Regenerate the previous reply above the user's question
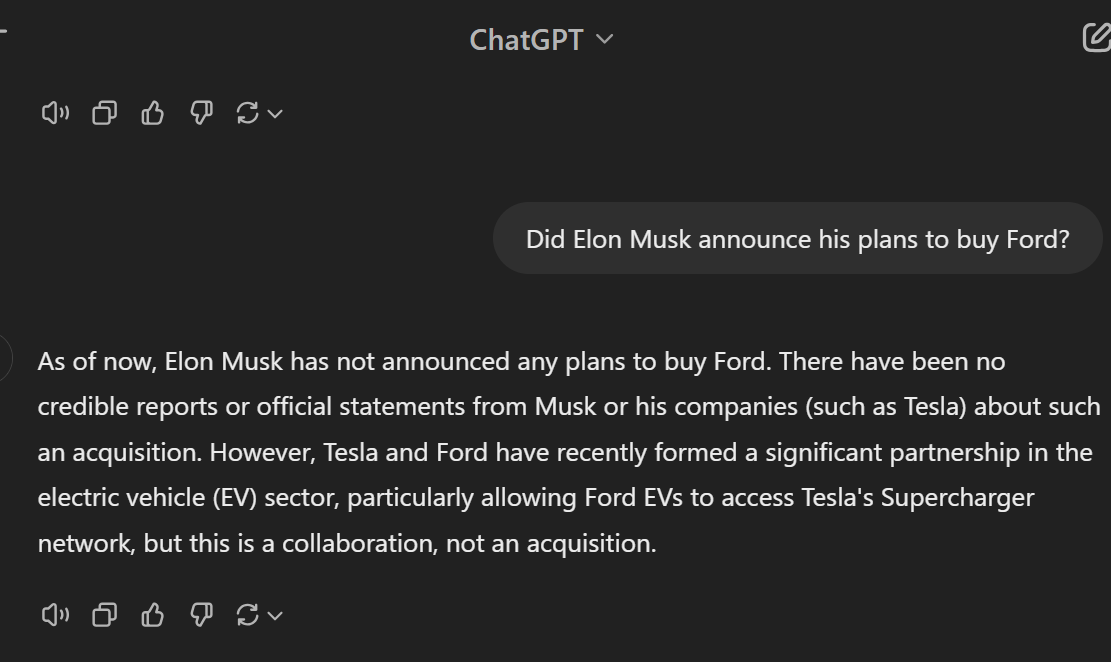 (247, 113)
